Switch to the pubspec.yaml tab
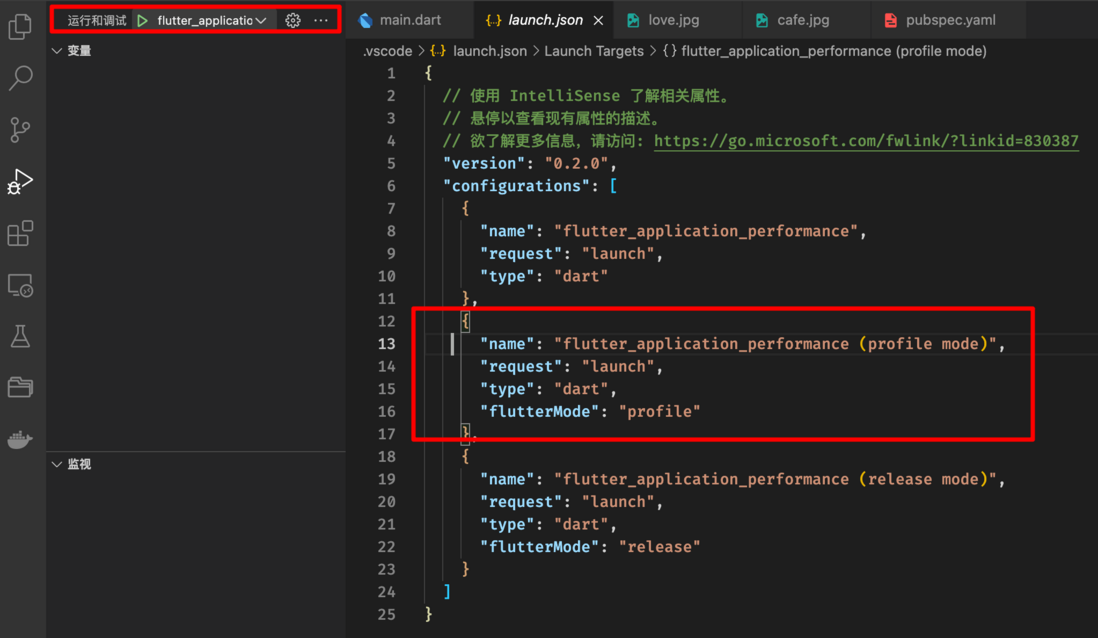This screenshot has width=1098, height=638. pyautogui.click(x=950, y=20)
